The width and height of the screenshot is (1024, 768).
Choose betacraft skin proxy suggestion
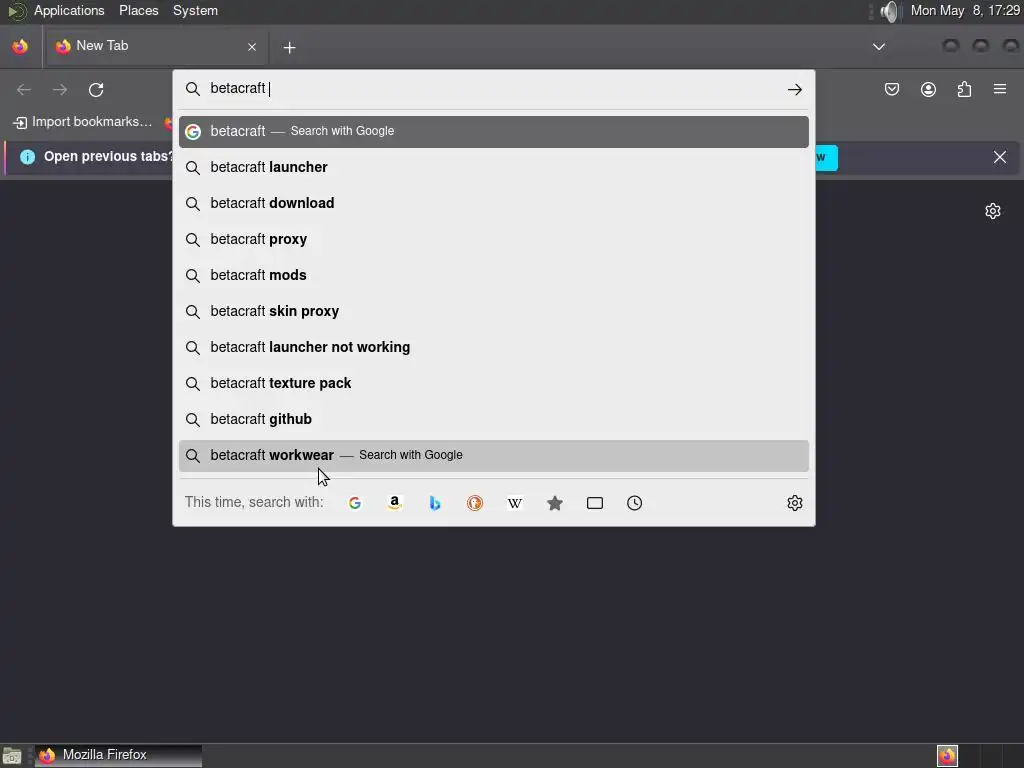pos(494,311)
